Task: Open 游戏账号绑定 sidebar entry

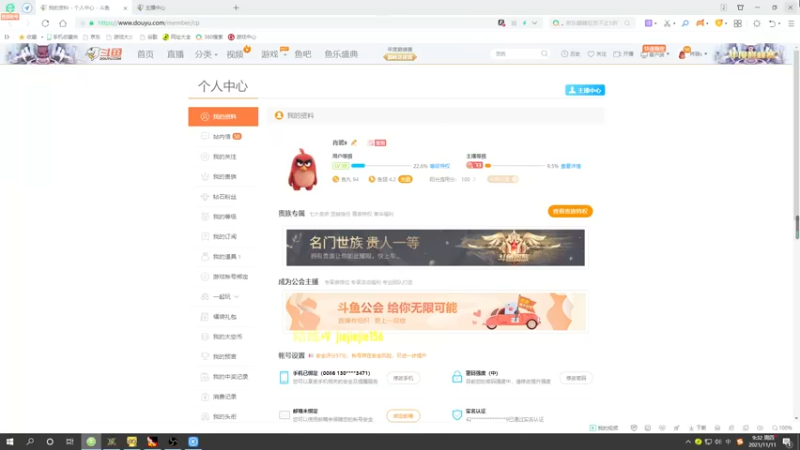Action: coord(223,277)
